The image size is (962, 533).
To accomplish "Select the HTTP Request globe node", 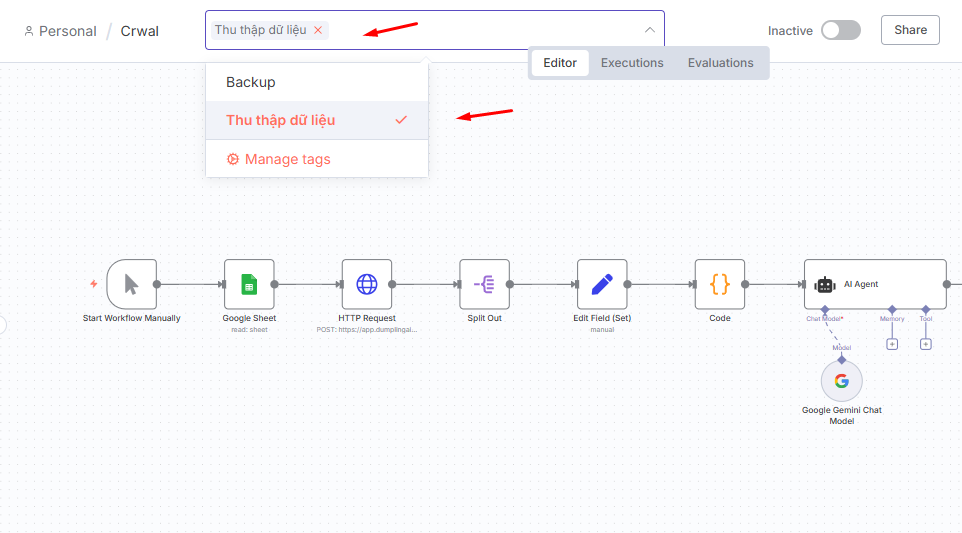I will pyautogui.click(x=367, y=284).
